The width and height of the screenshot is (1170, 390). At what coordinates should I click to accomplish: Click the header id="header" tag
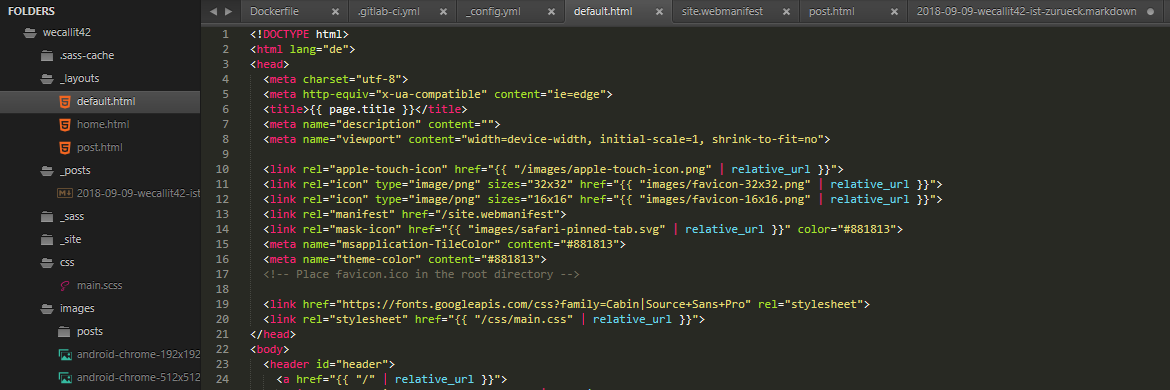point(329,364)
